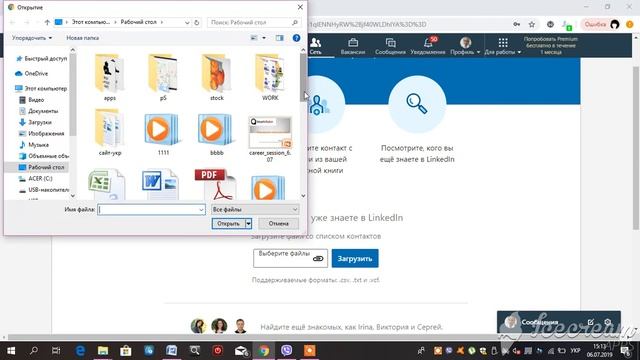Click the Новая папка button
Image resolution: width=640 pixels, height=360 pixels.
pyautogui.click(x=82, y=38)
